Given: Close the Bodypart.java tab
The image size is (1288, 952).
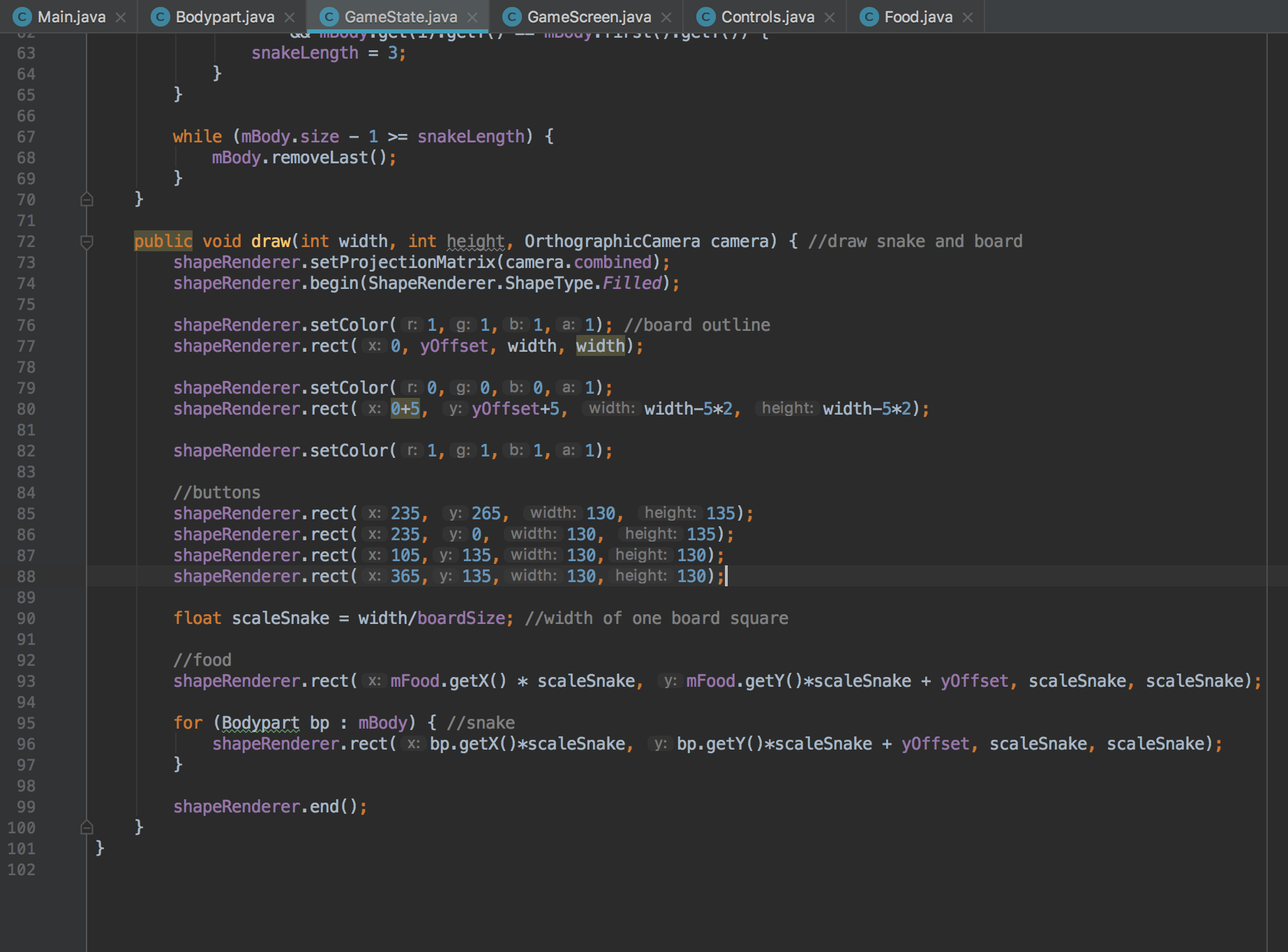Looking at the screenshot, I should pos(290,17).
